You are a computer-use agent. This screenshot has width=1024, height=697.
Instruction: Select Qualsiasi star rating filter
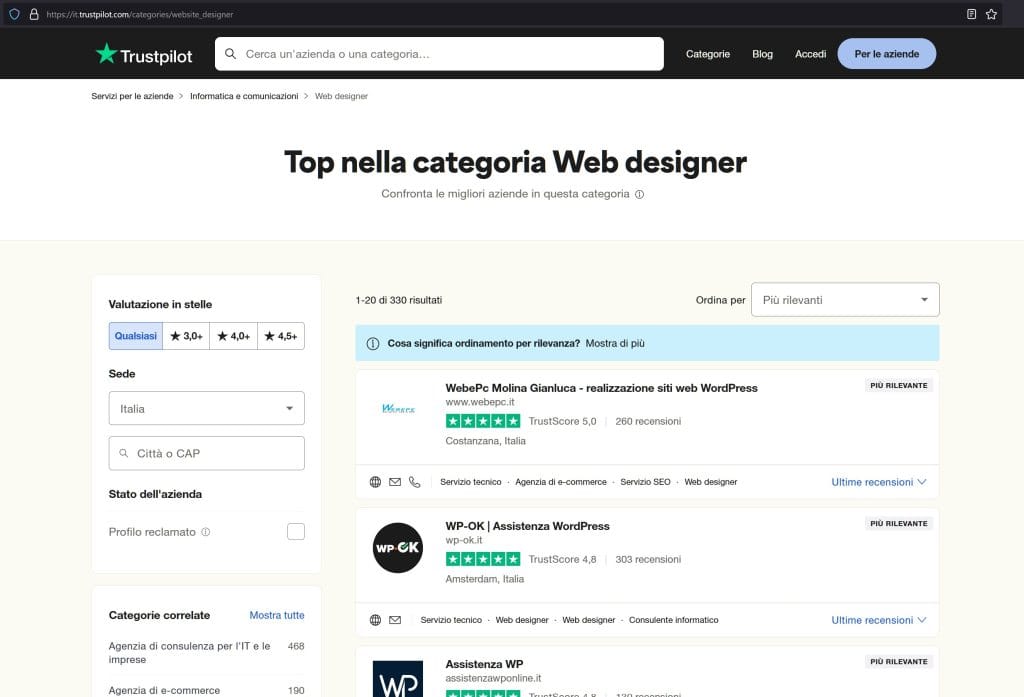click(x=136, y=336)
